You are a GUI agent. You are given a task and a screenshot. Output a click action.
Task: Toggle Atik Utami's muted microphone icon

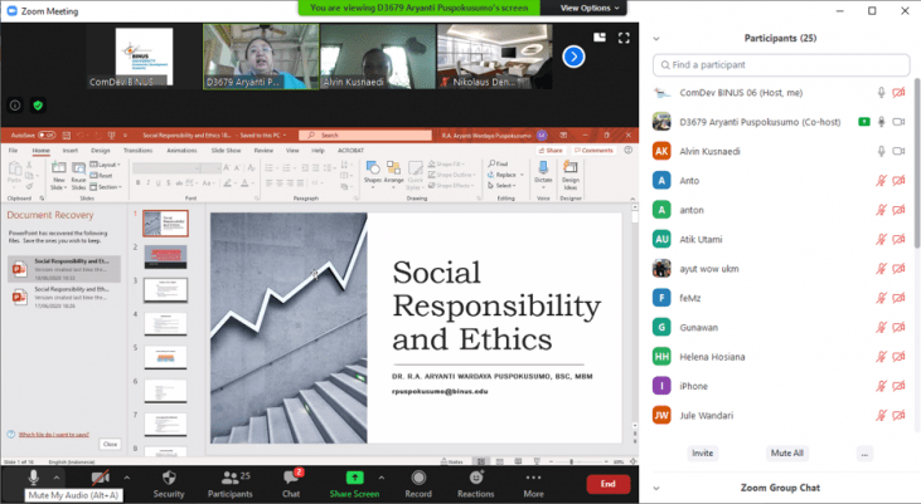pos(881,239)
